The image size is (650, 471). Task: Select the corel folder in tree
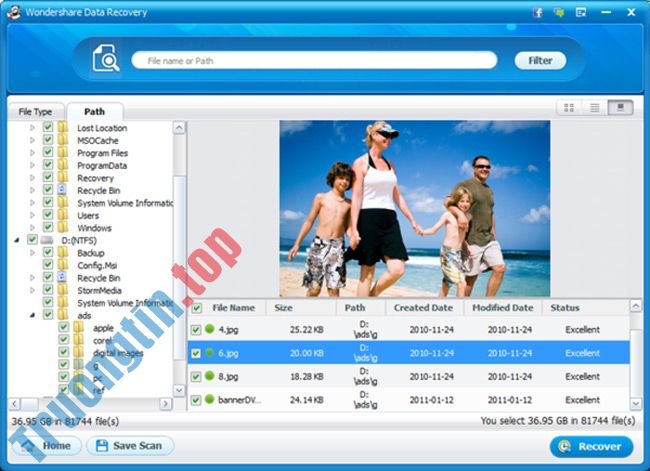(x=102, y=340)
